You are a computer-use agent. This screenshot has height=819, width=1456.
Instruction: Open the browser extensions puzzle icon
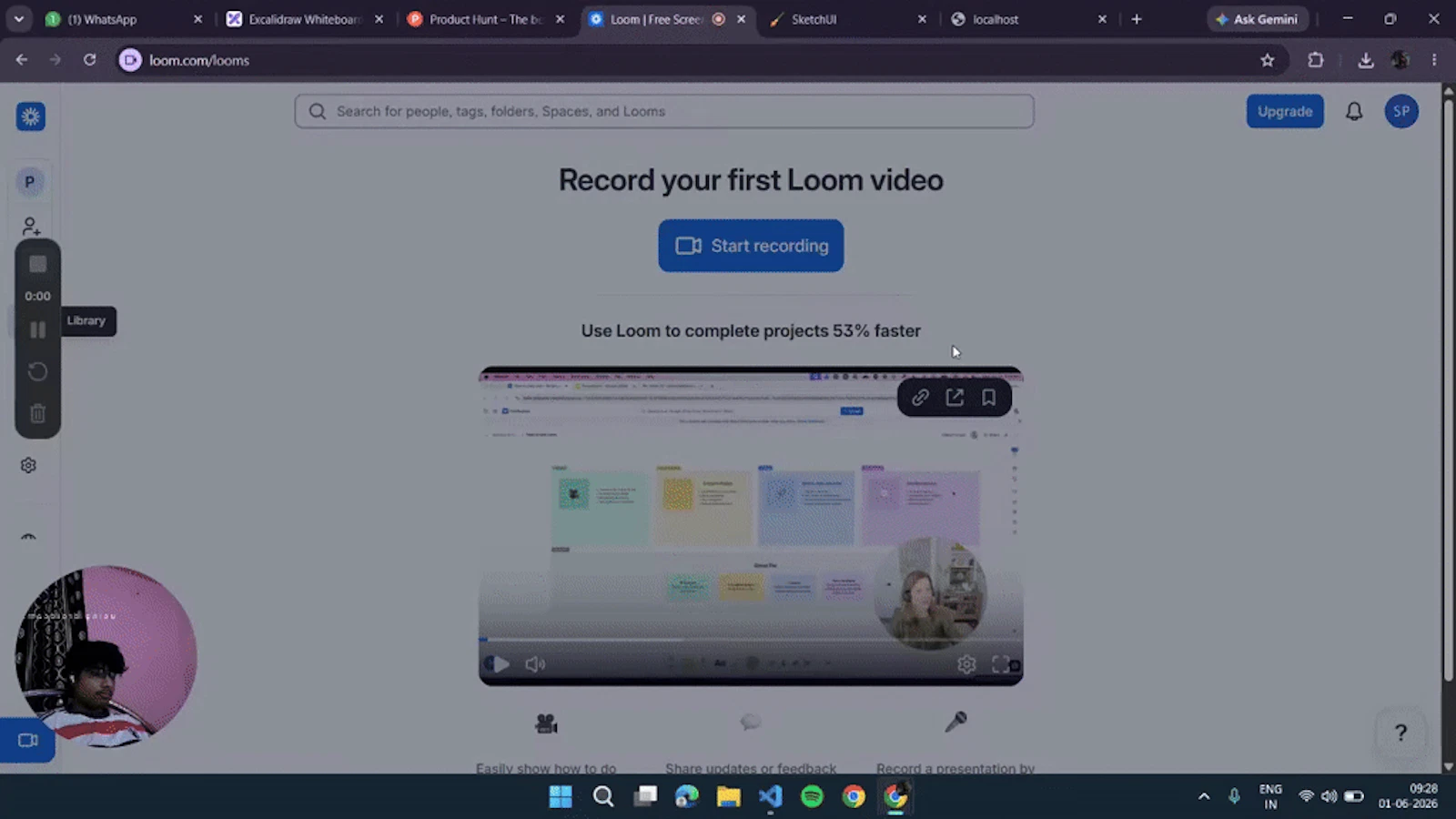[1316, 60]
